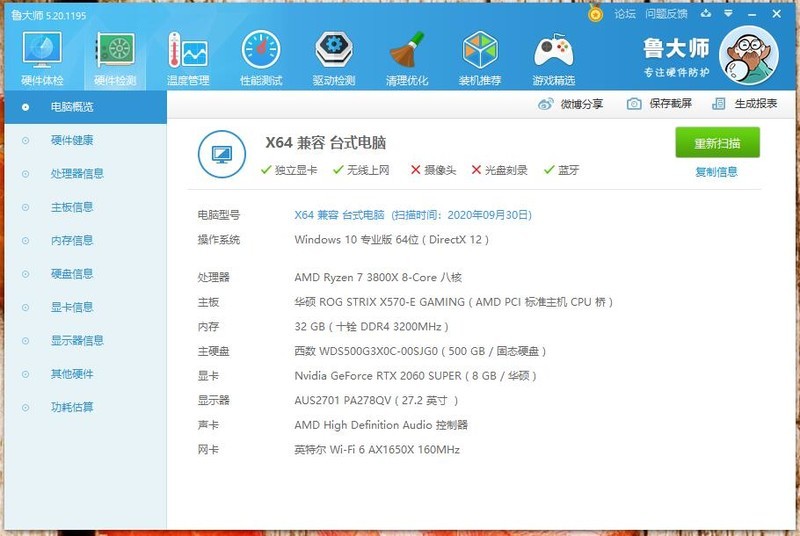Click the gold medal icon in title bar

tap(596, 14)
